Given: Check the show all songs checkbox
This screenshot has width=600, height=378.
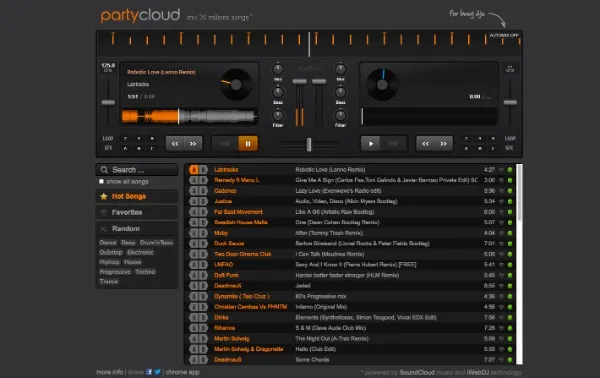Looking at the screenshot, I should tap(101, 181).
